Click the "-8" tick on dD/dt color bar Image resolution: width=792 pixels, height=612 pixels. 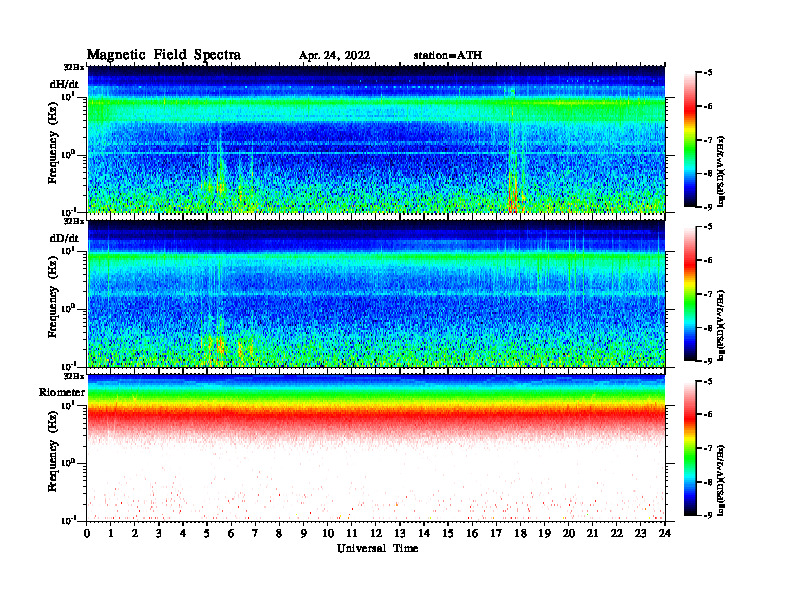[708, 328]
